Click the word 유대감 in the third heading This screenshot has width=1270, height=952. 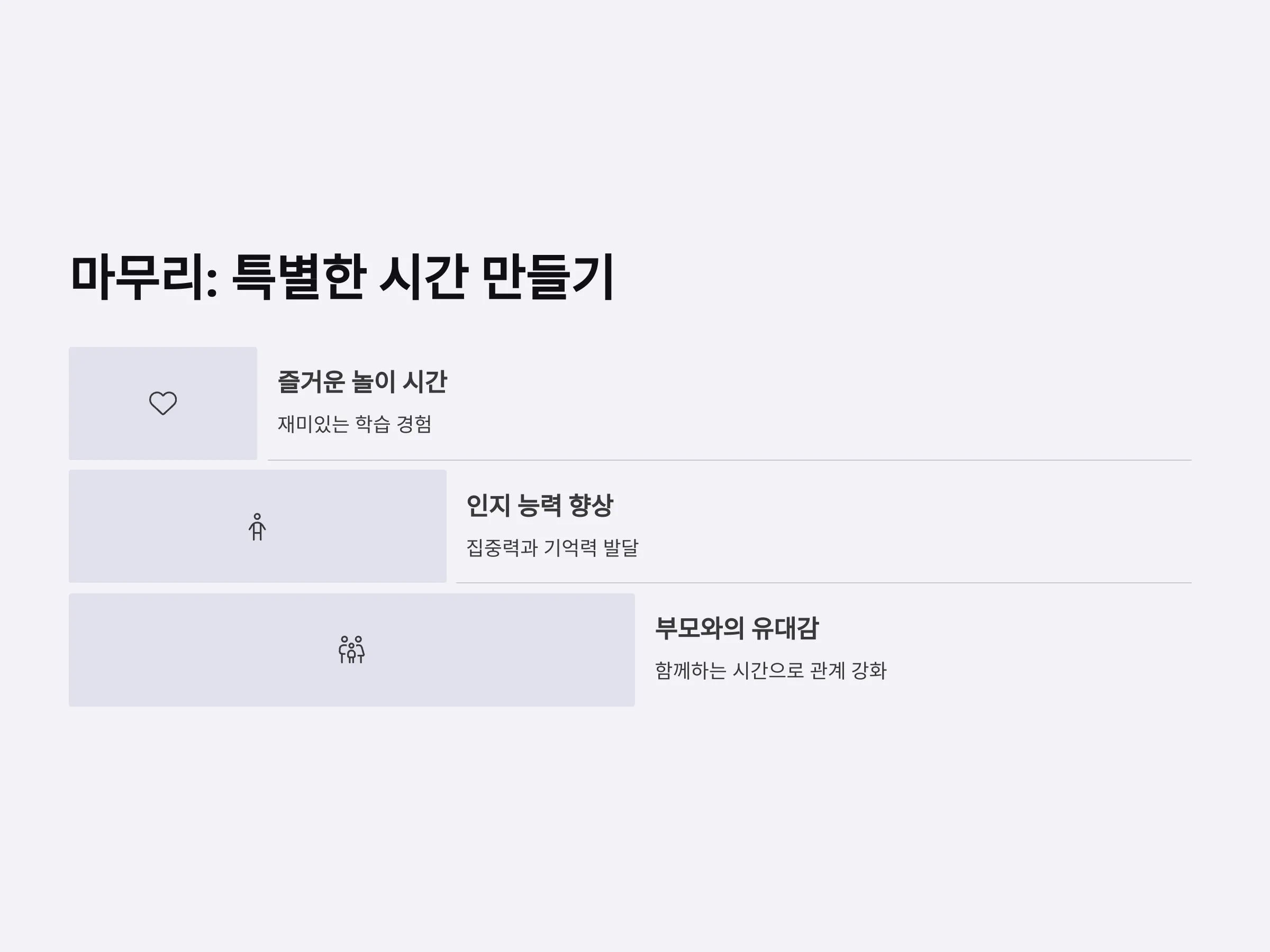[785, 628]
